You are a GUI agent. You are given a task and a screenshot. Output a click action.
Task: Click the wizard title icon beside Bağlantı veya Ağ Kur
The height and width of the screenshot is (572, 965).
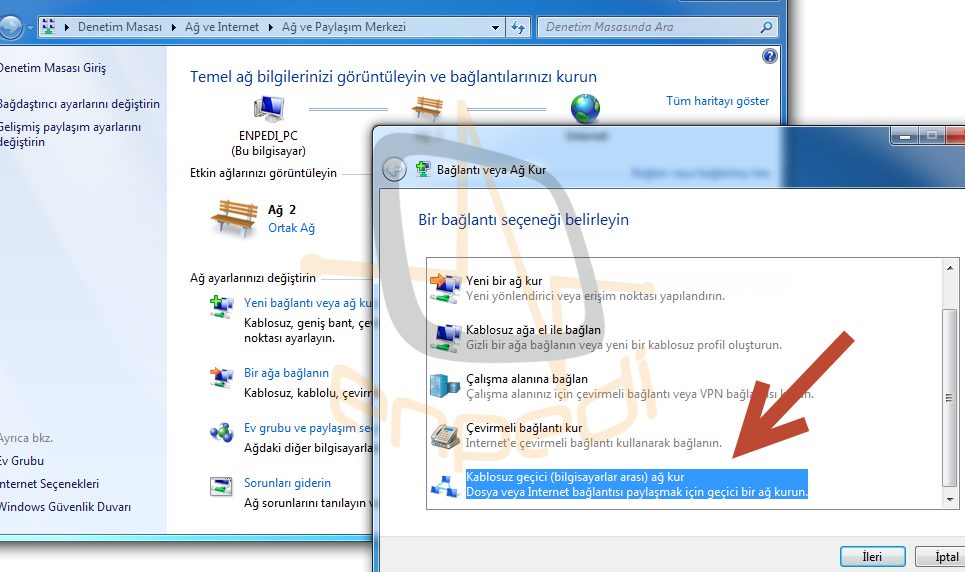[423, 169]
